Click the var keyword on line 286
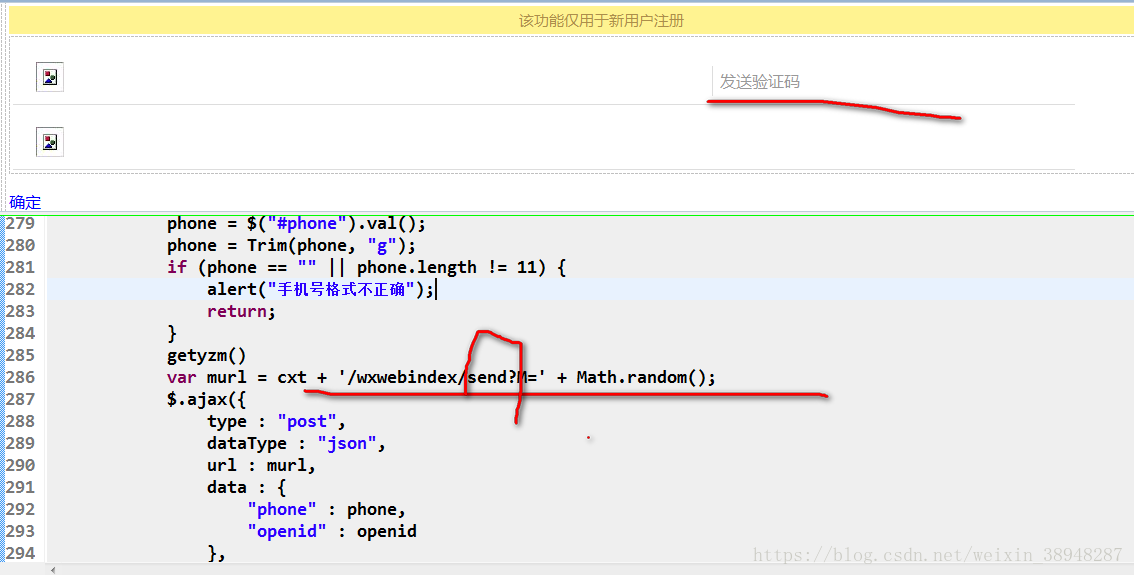The height and width of the screenshot is (575, 1134). [x=182, y=378]
